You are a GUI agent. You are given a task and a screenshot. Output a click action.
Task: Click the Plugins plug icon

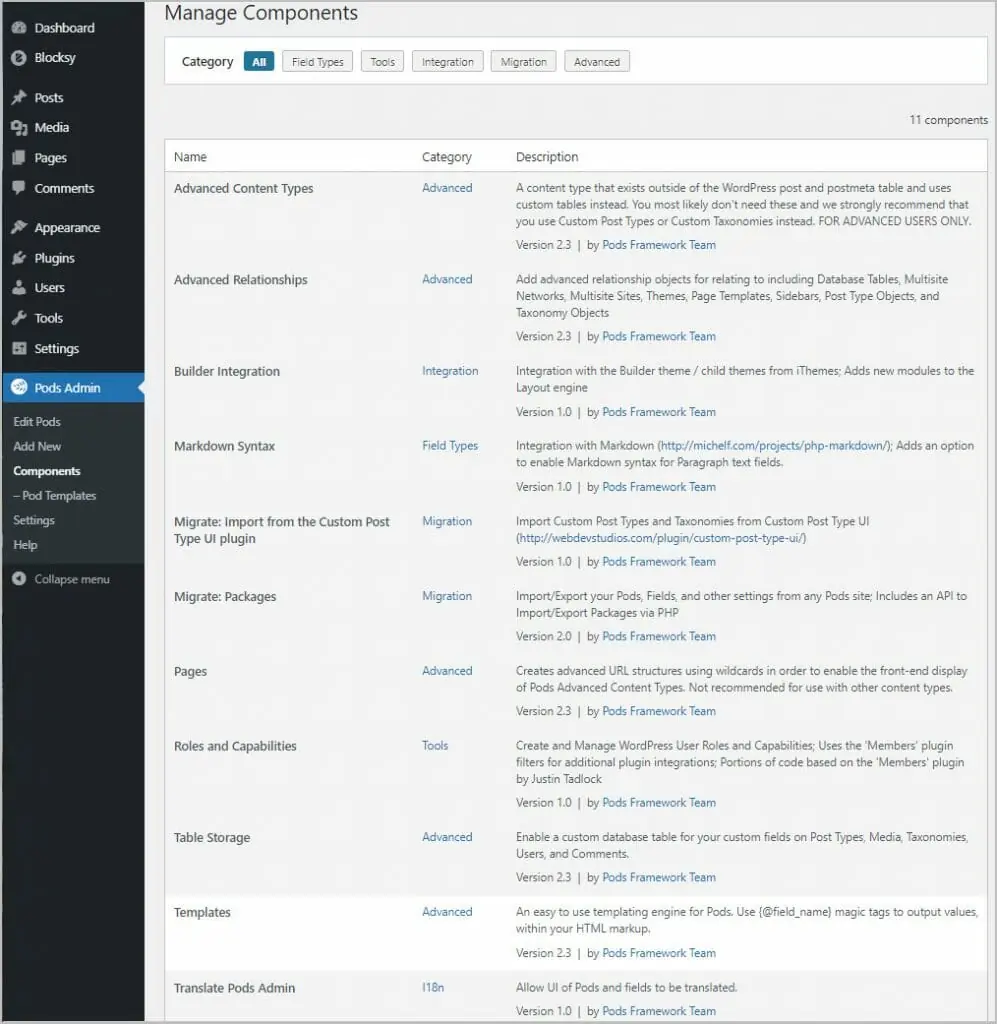19,258
